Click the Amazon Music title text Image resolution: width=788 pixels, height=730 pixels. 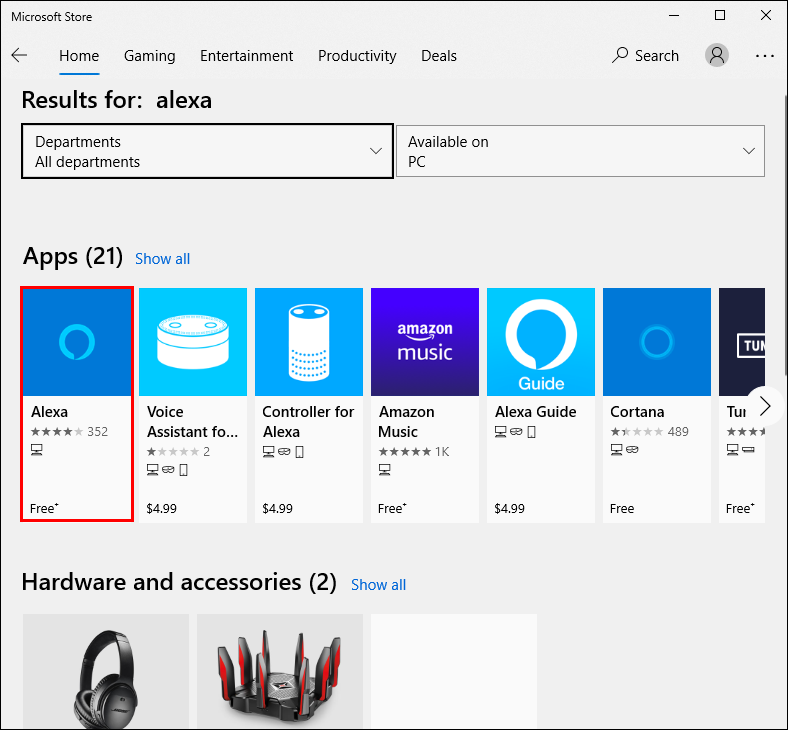coord(406,422)
